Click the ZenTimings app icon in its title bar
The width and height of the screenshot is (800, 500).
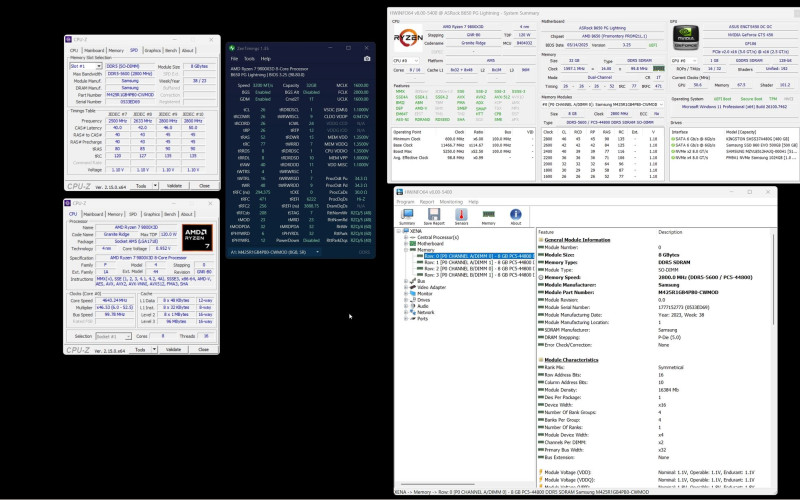pos(232,48)
